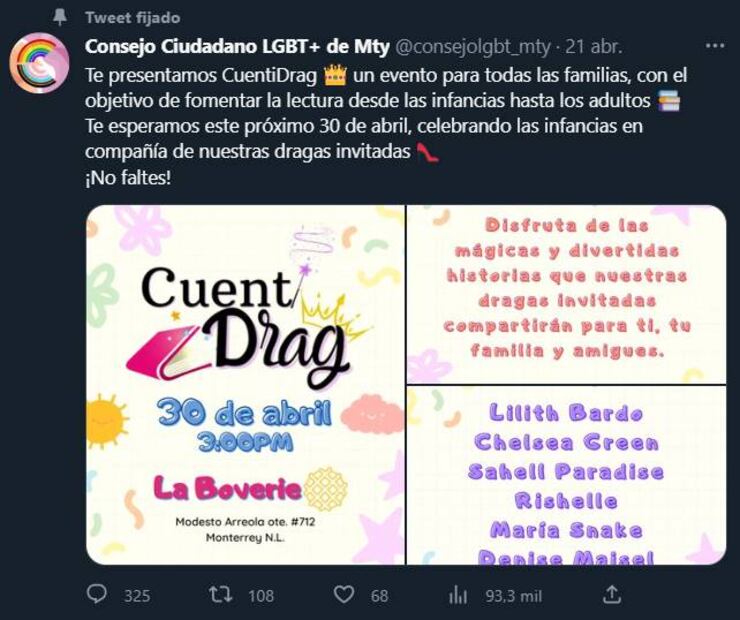Click the reply speech bubble icon
This screenshot has width=740, height=620.
pyautogui.click(x=97, y=595)
